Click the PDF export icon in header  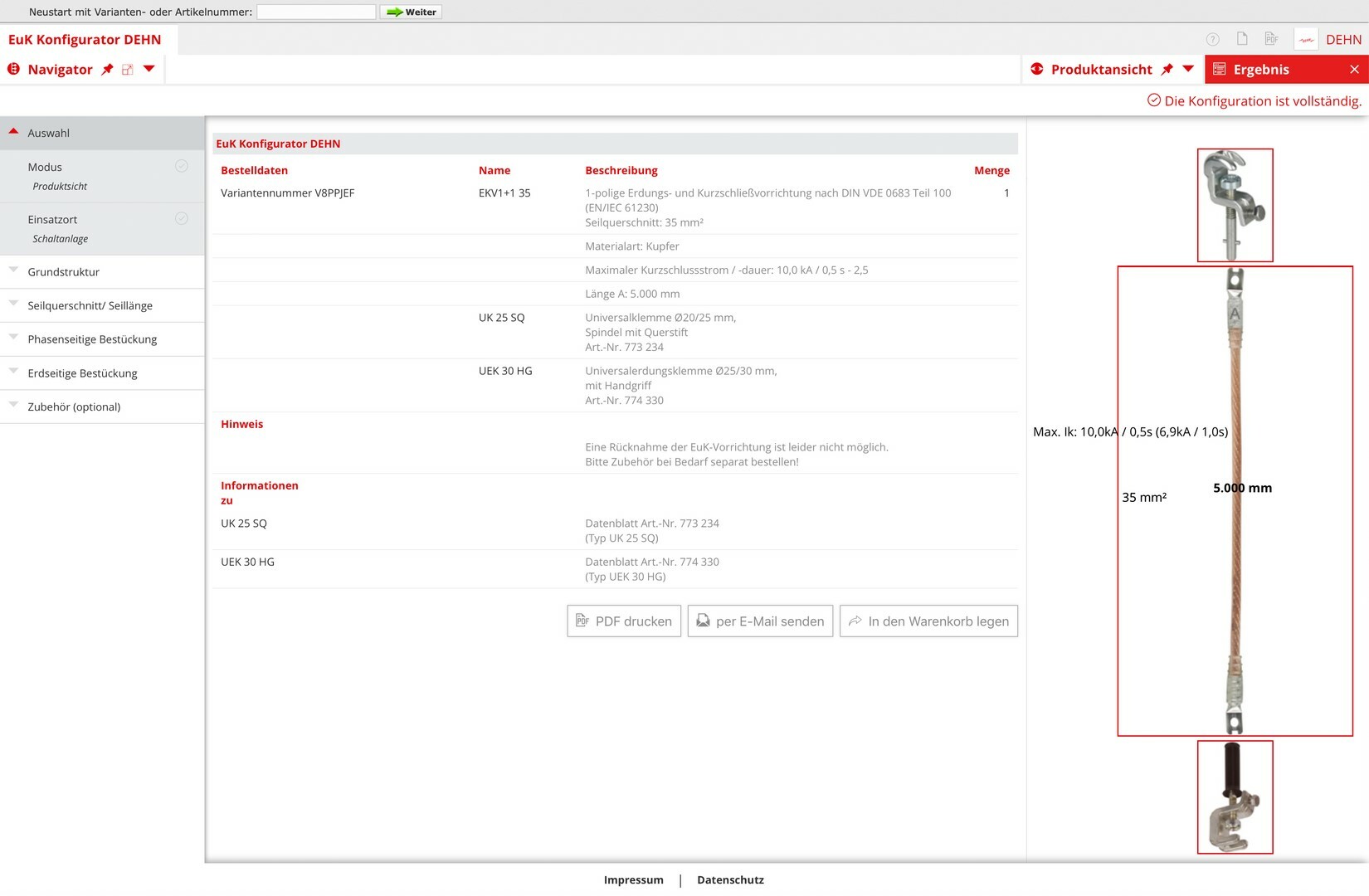click(1271, 39)
